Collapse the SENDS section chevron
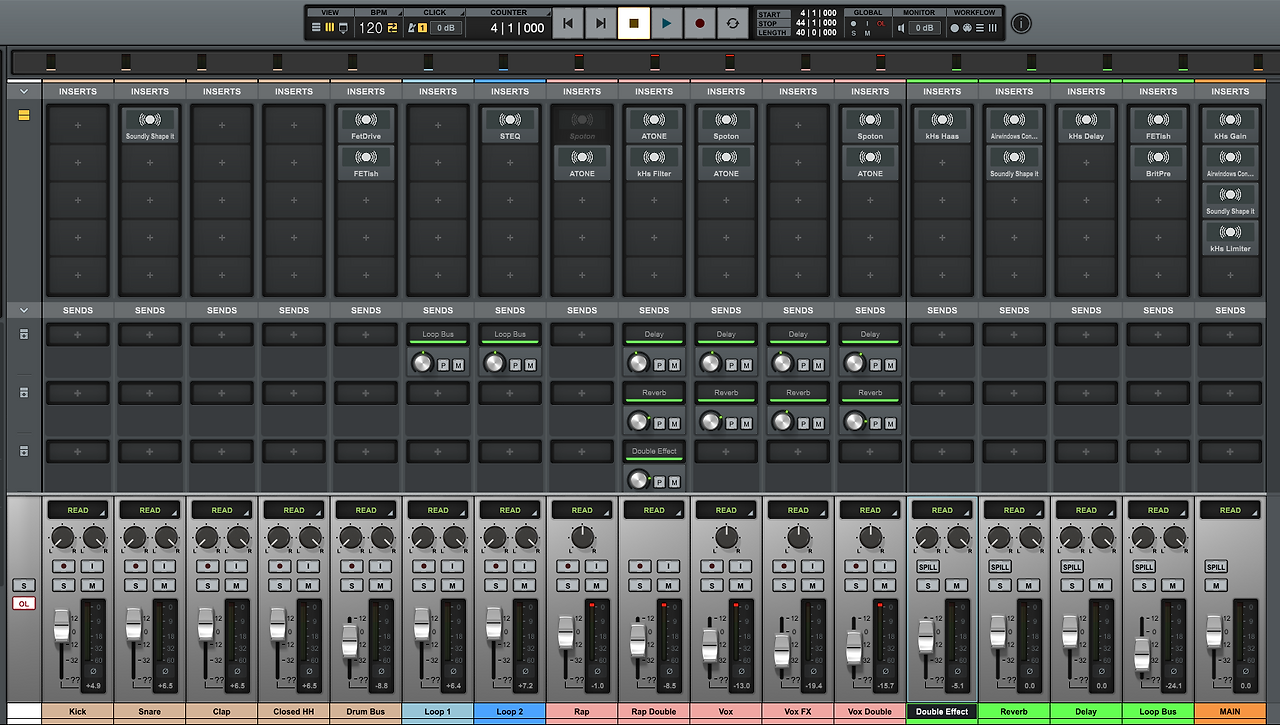Screen dimensions: 1280x725 click(x=24, y=310)
